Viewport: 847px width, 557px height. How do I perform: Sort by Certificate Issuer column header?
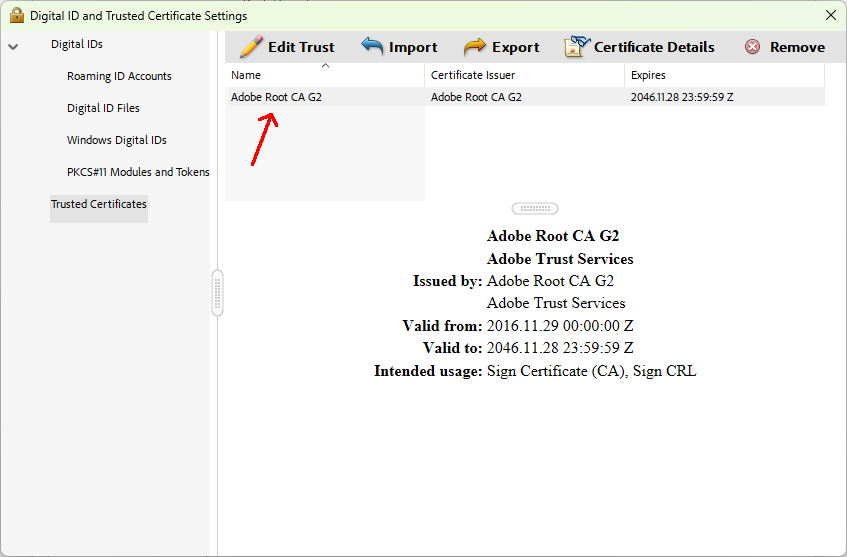click(x=524, y=75)
